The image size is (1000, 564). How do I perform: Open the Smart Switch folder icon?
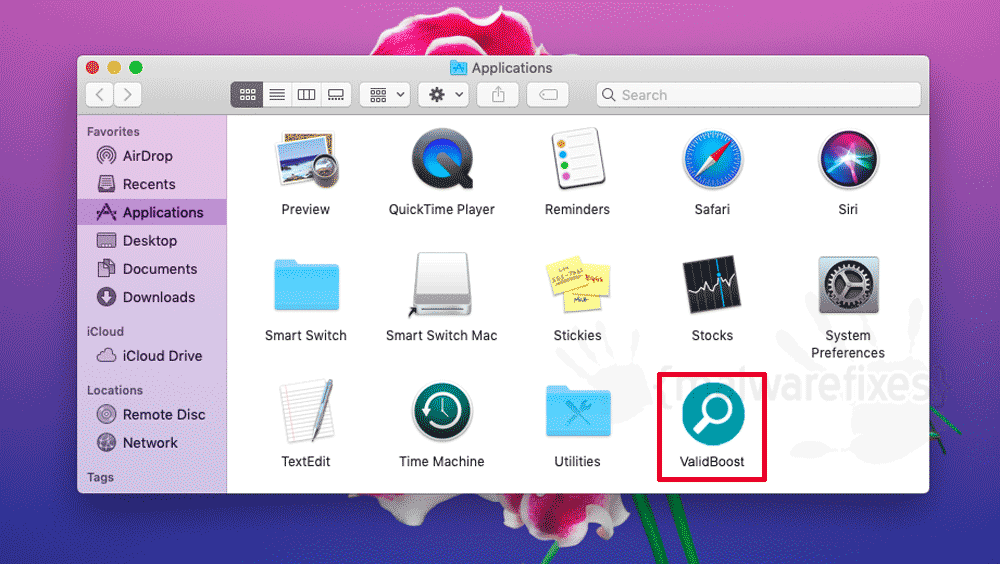(306, 285)
